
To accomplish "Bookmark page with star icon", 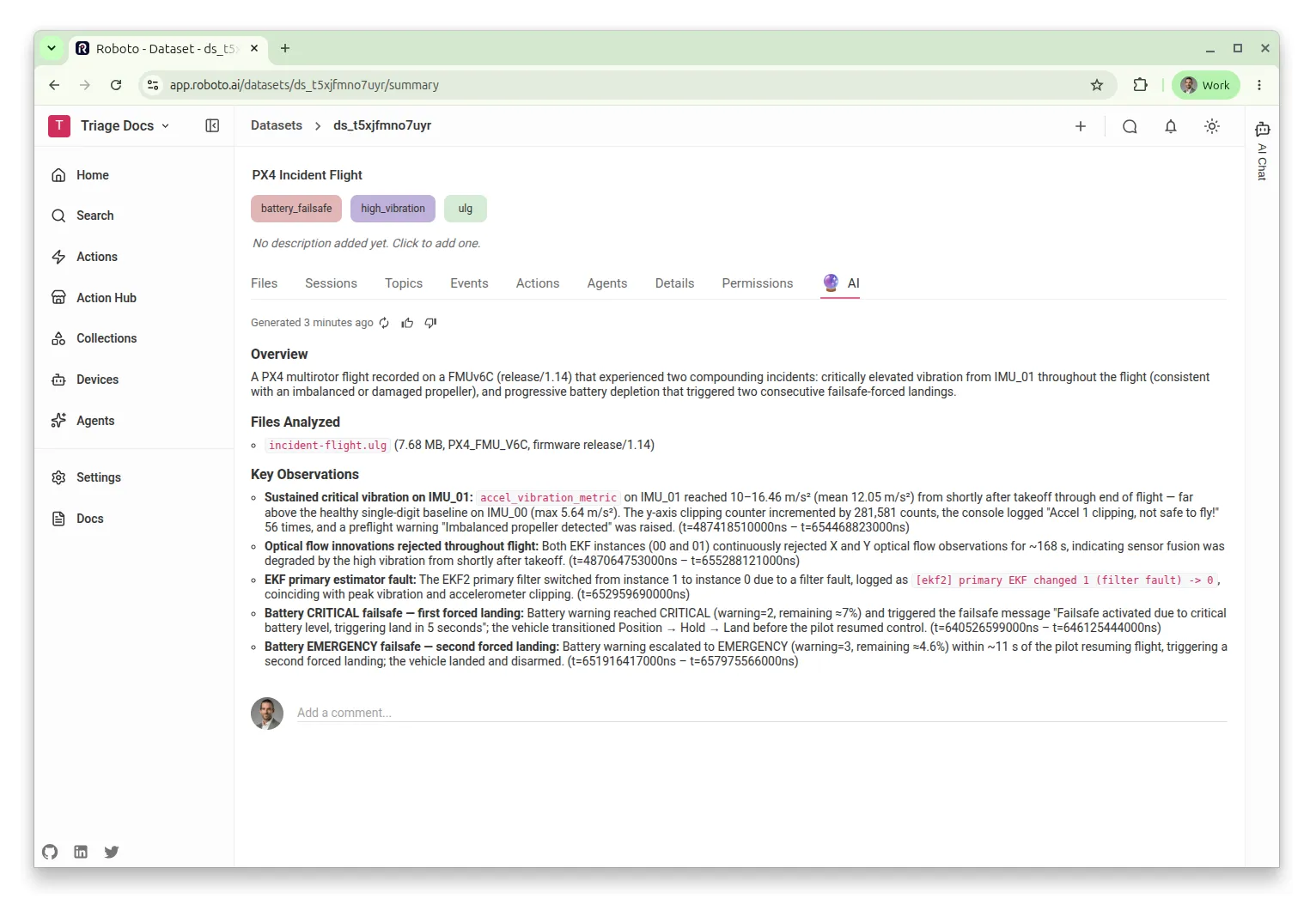I will [x=1097, y=85].
